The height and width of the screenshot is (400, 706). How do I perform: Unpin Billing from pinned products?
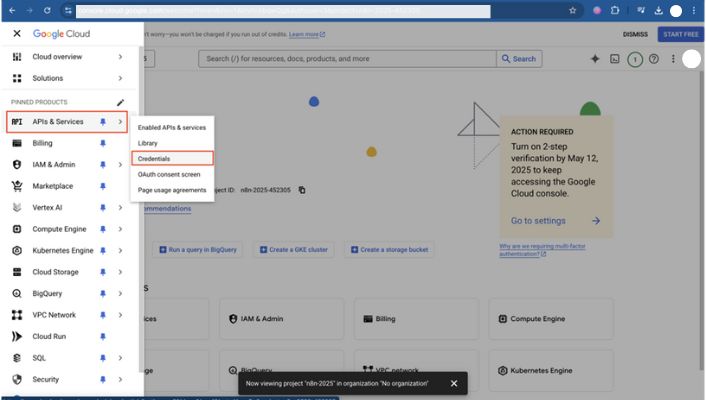click(x=103, y=143)
